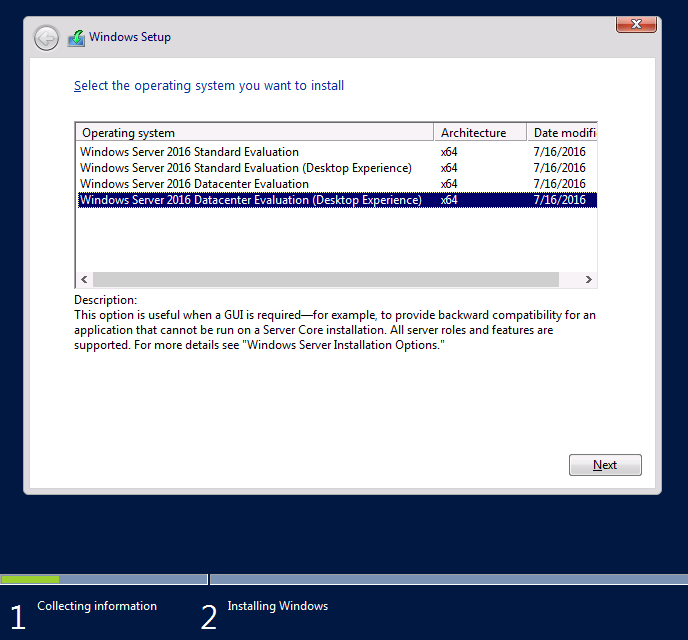Click the x64 cell of Standard Evaluation

coord(449,152)
